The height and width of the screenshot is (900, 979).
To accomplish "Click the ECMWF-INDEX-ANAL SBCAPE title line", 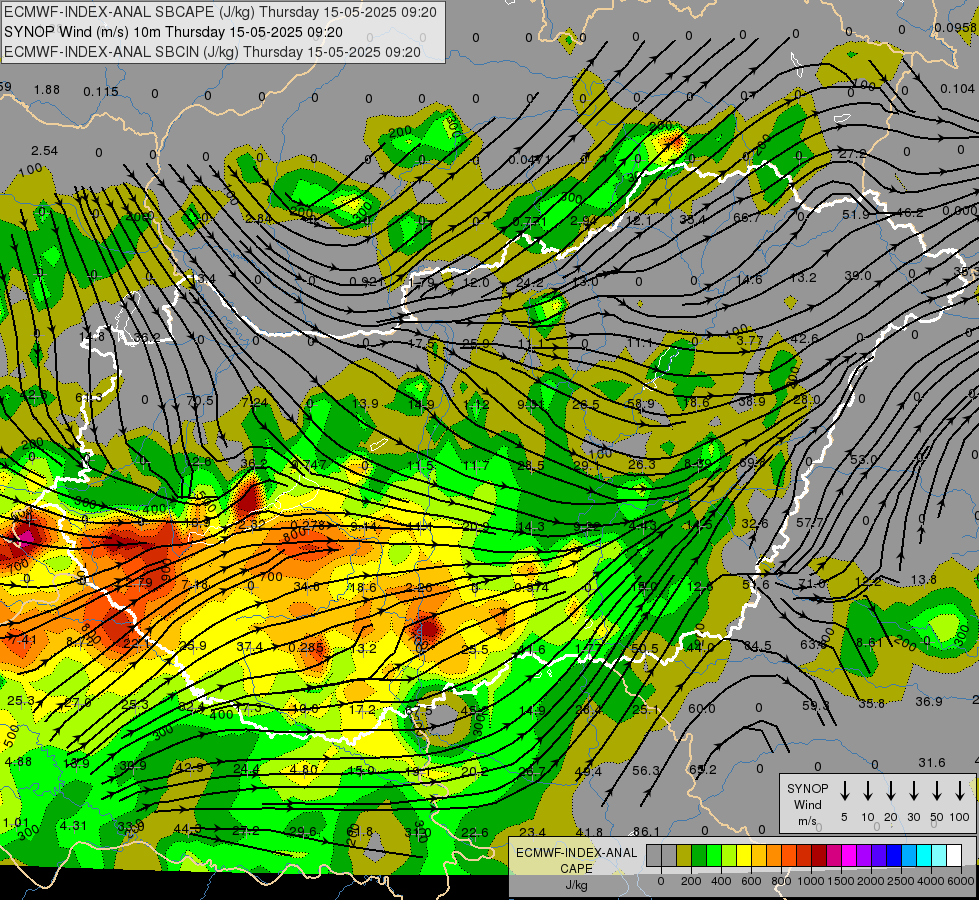I will 220,12.
